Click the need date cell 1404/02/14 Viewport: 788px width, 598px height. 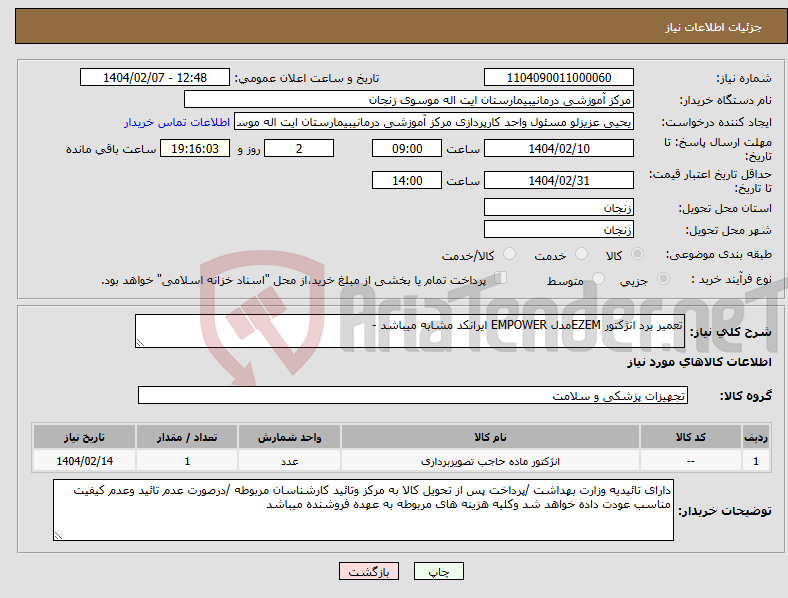tap(84, 461)
